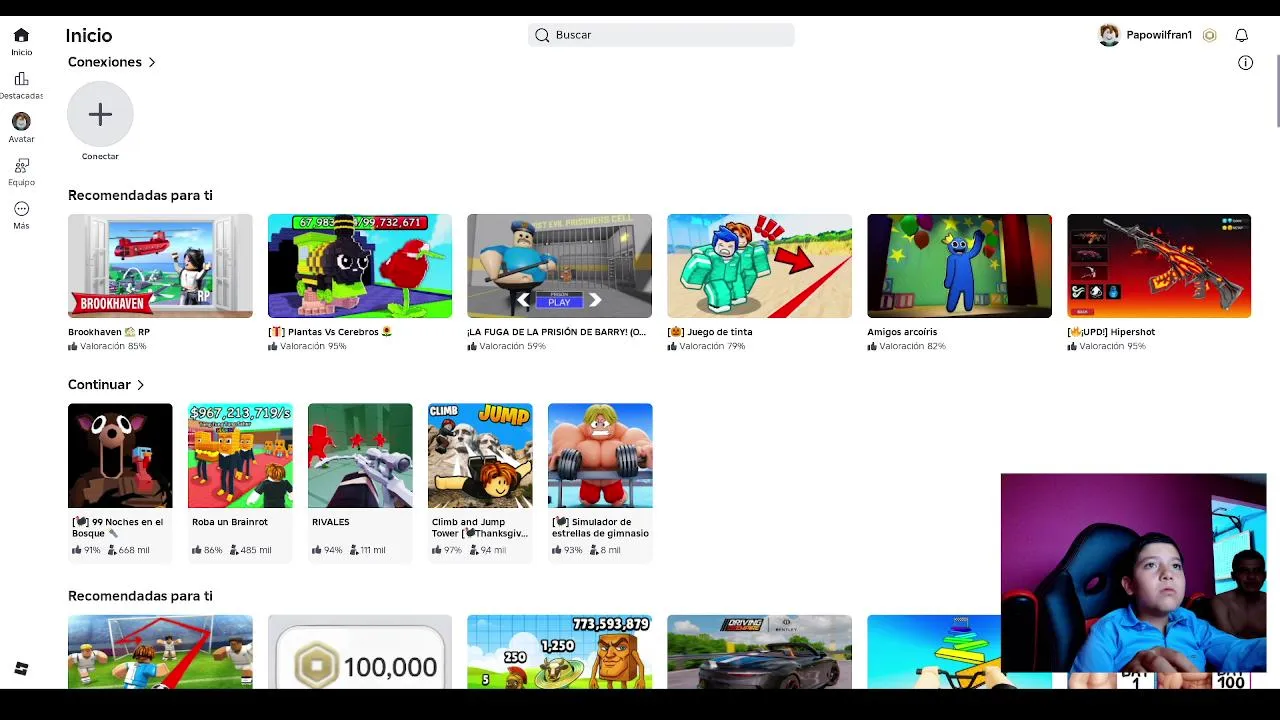Click the Hipershot title text

click(1111, 332)
